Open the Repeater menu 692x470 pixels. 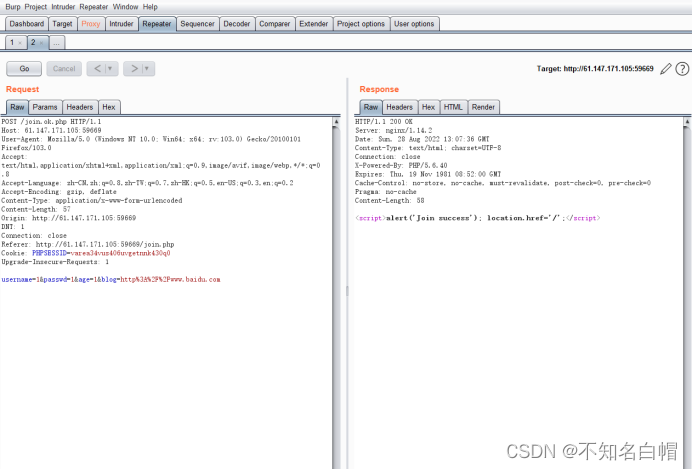pyautogui.click(x=94, y=7)
